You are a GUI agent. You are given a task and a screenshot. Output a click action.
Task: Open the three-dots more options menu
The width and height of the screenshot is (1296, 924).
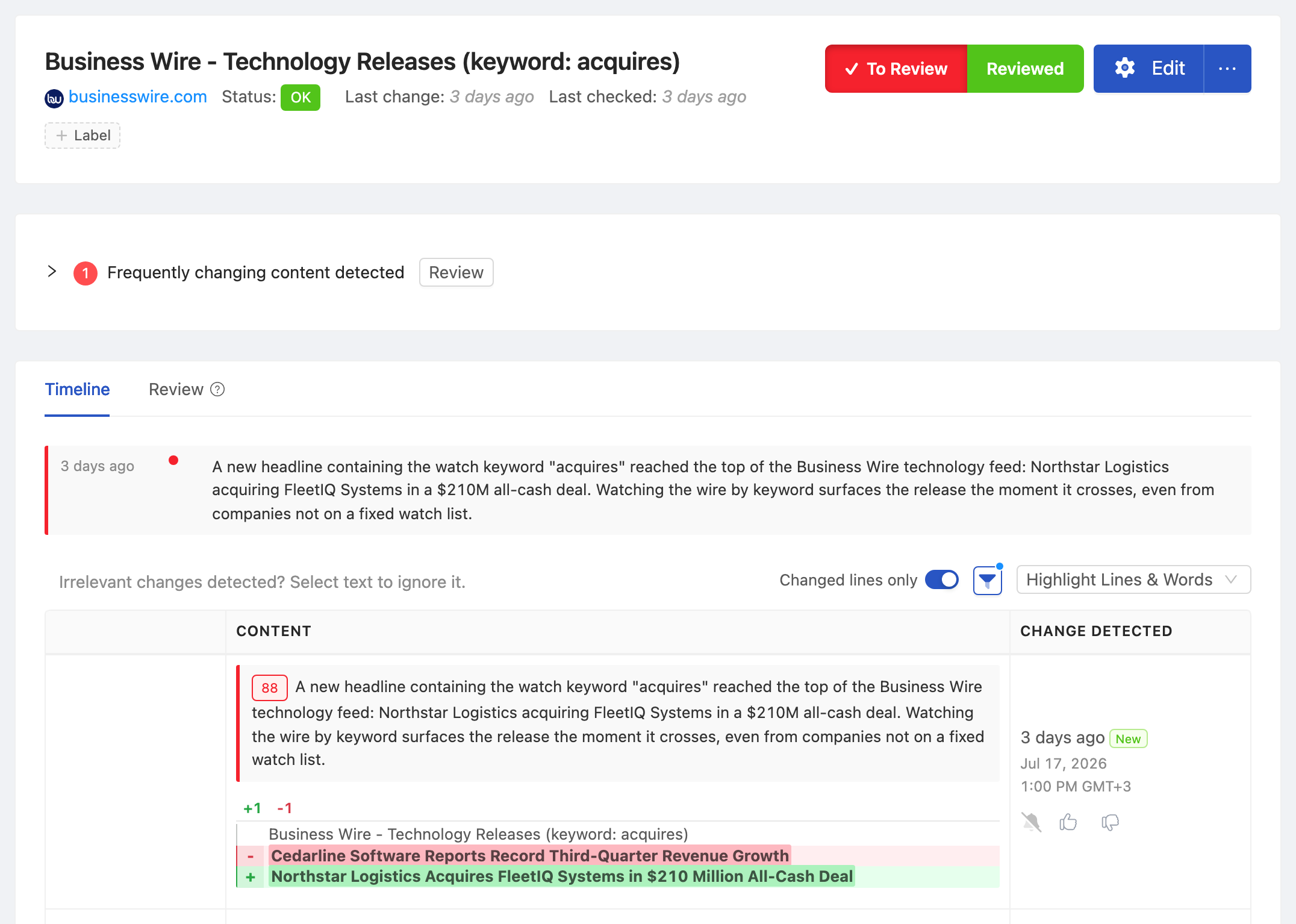click(1227, 69)
